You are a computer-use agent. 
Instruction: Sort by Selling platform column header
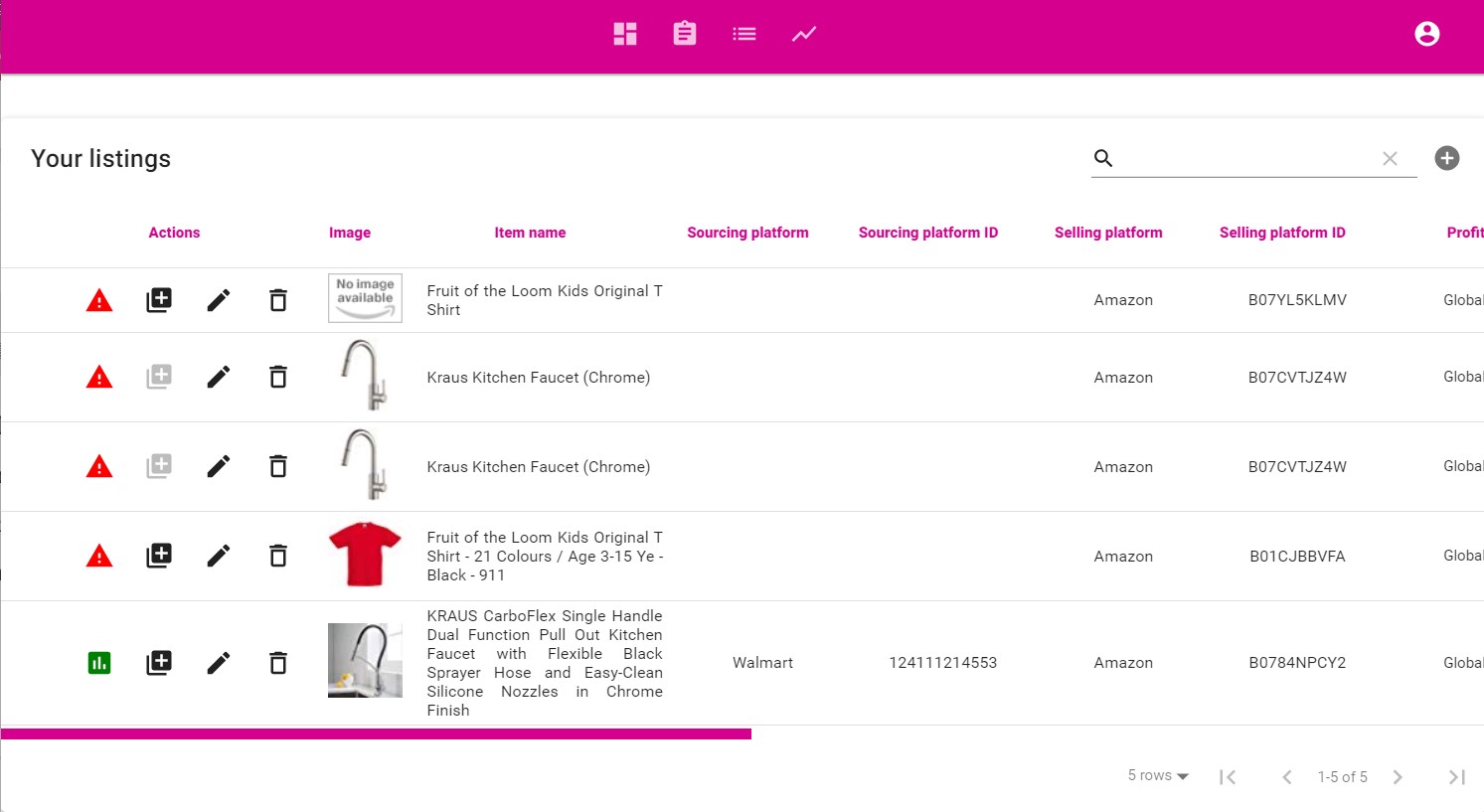tap(1108, 233)
